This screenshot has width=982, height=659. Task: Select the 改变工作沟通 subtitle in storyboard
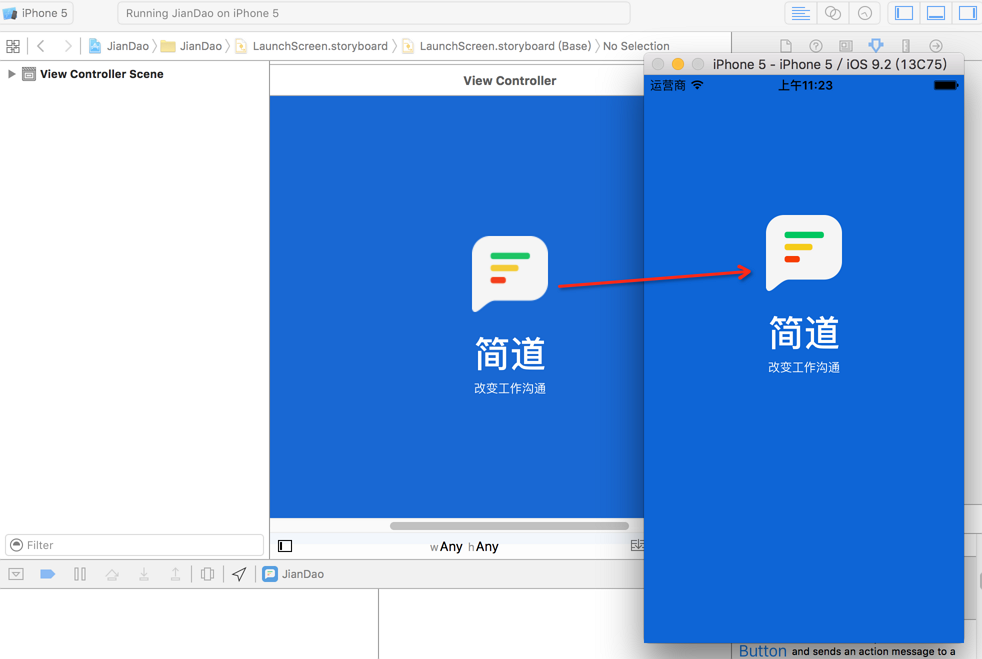click(x=510, y=388)
